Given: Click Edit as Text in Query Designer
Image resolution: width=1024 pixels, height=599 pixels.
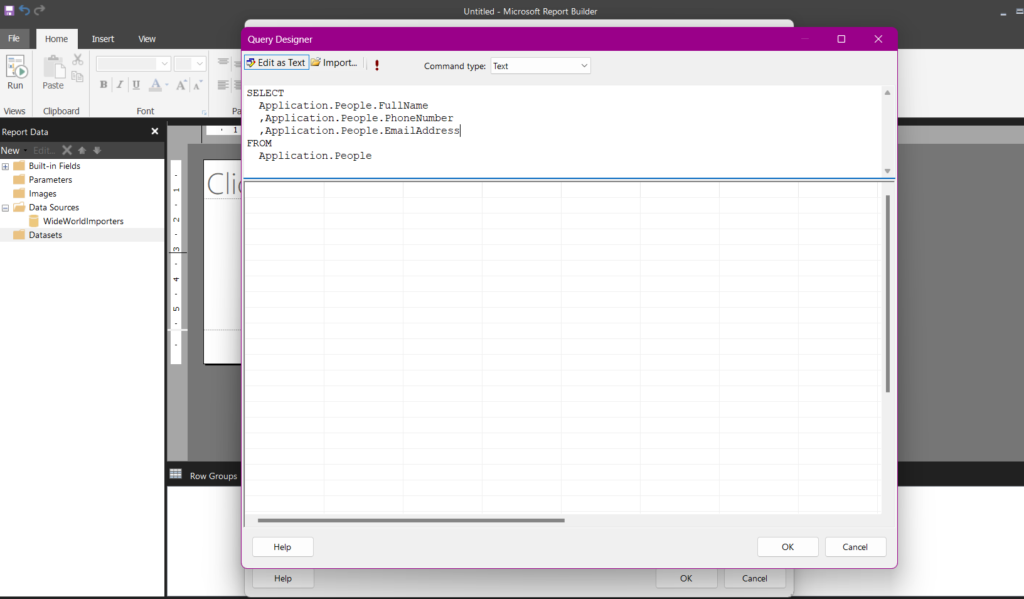Looking at the screenshot, I should 276,63.
